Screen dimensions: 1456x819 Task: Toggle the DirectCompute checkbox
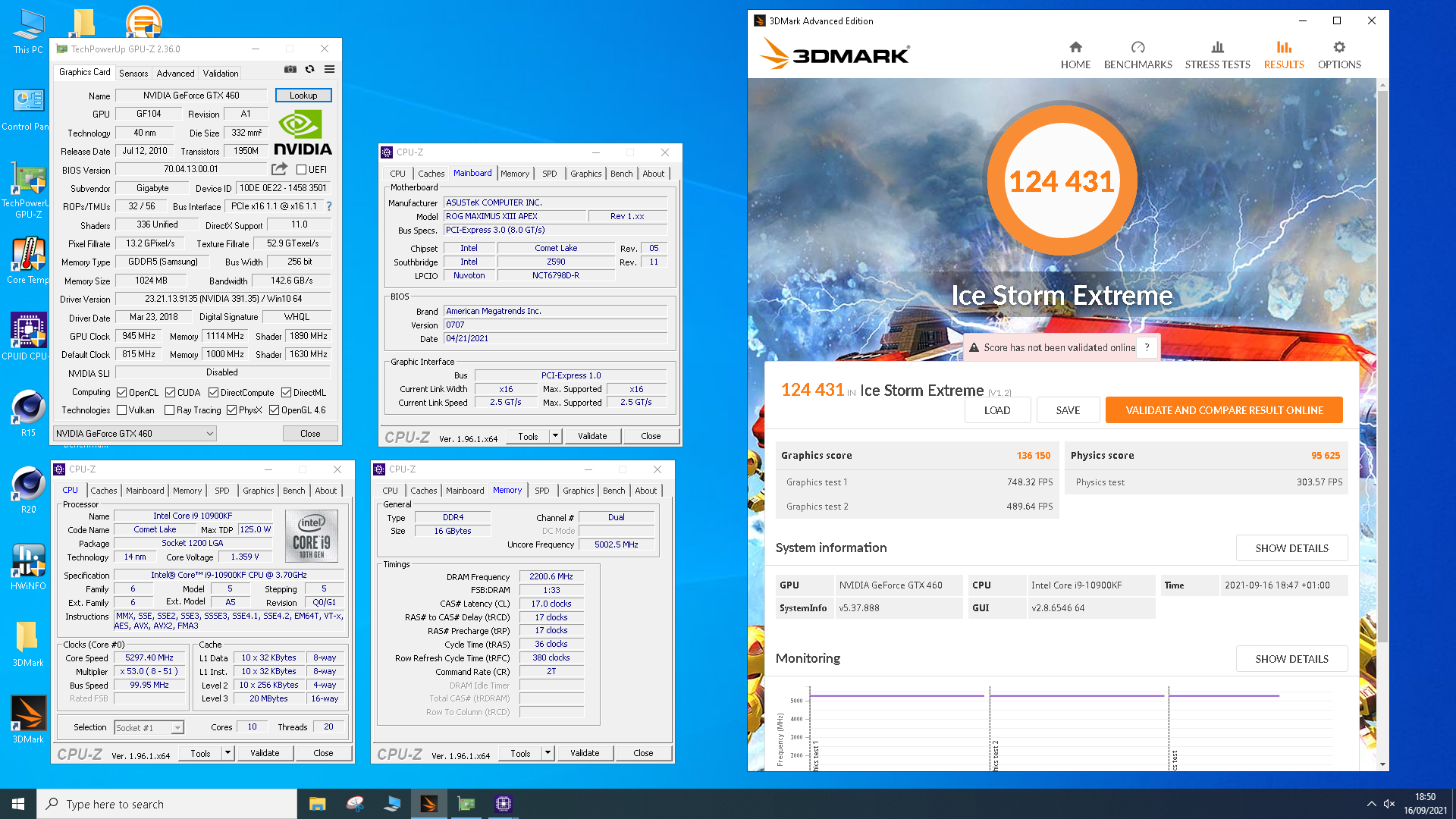click(x=213, y=393)
